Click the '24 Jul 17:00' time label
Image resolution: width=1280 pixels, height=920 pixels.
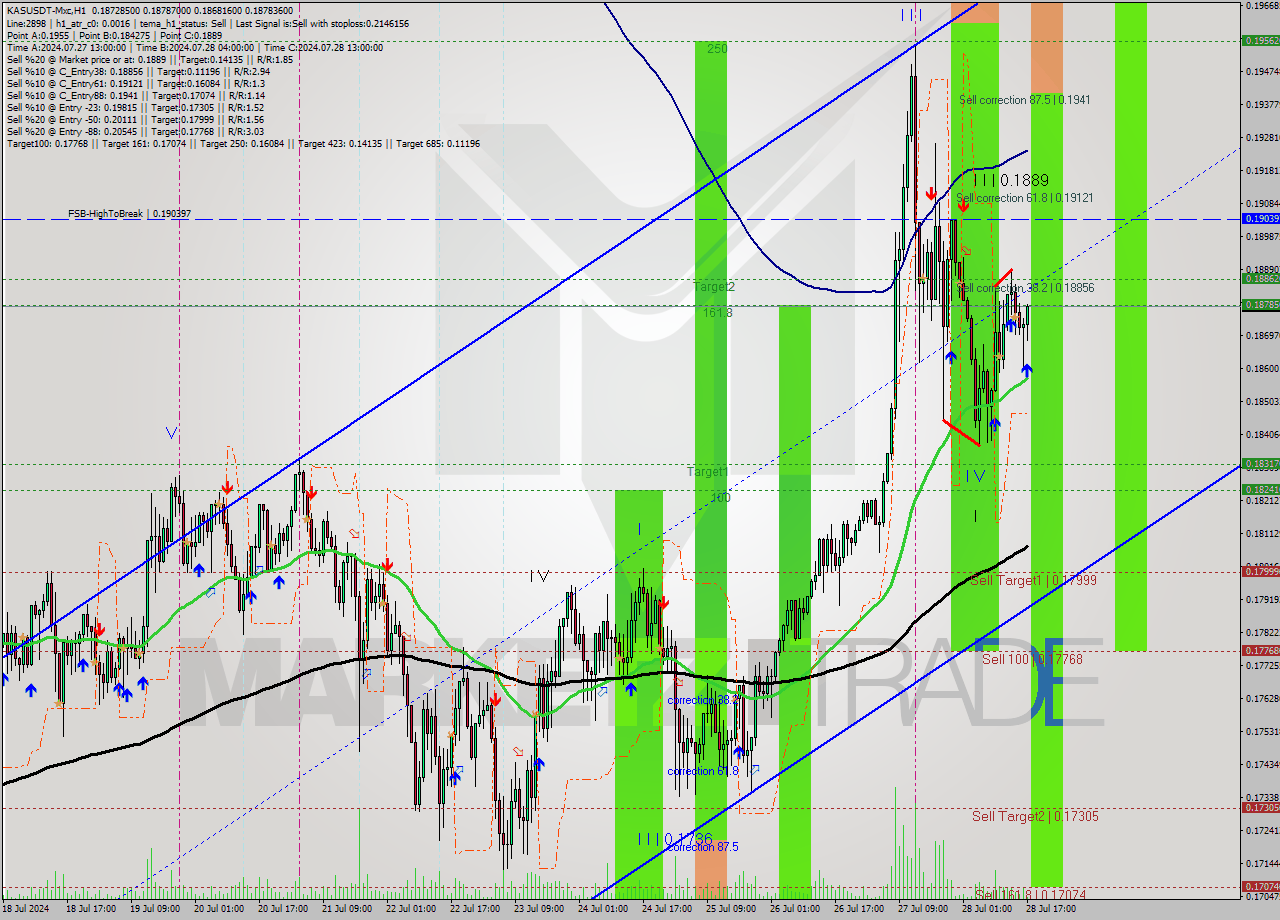[667, 910]
